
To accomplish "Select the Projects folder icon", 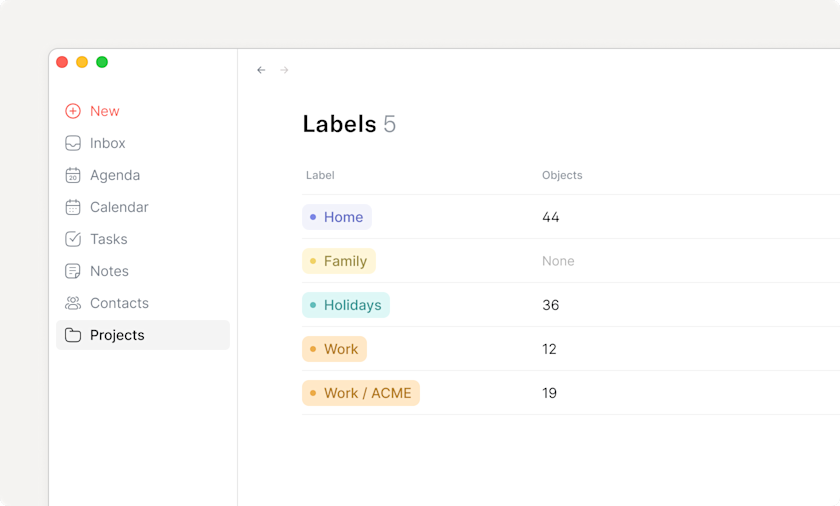I will (x=73, y=335).
